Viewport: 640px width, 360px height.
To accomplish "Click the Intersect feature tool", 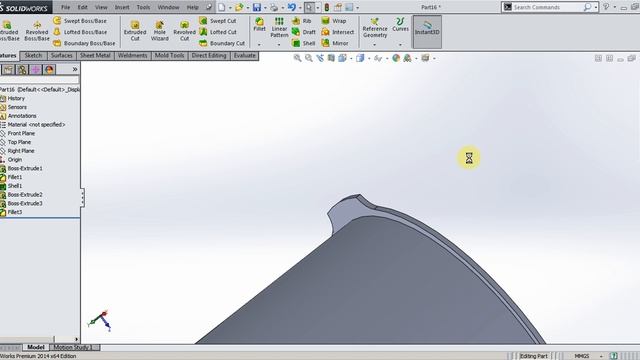I will tap(338, 32).
